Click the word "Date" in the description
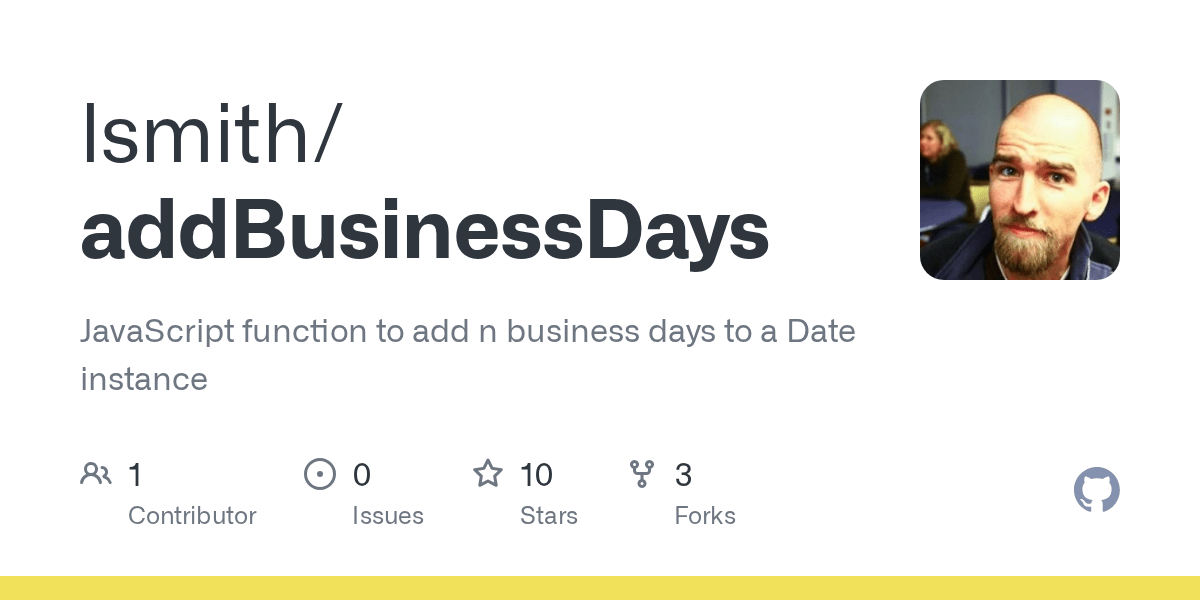1200x600 pixels. click(x=821, y=331)
